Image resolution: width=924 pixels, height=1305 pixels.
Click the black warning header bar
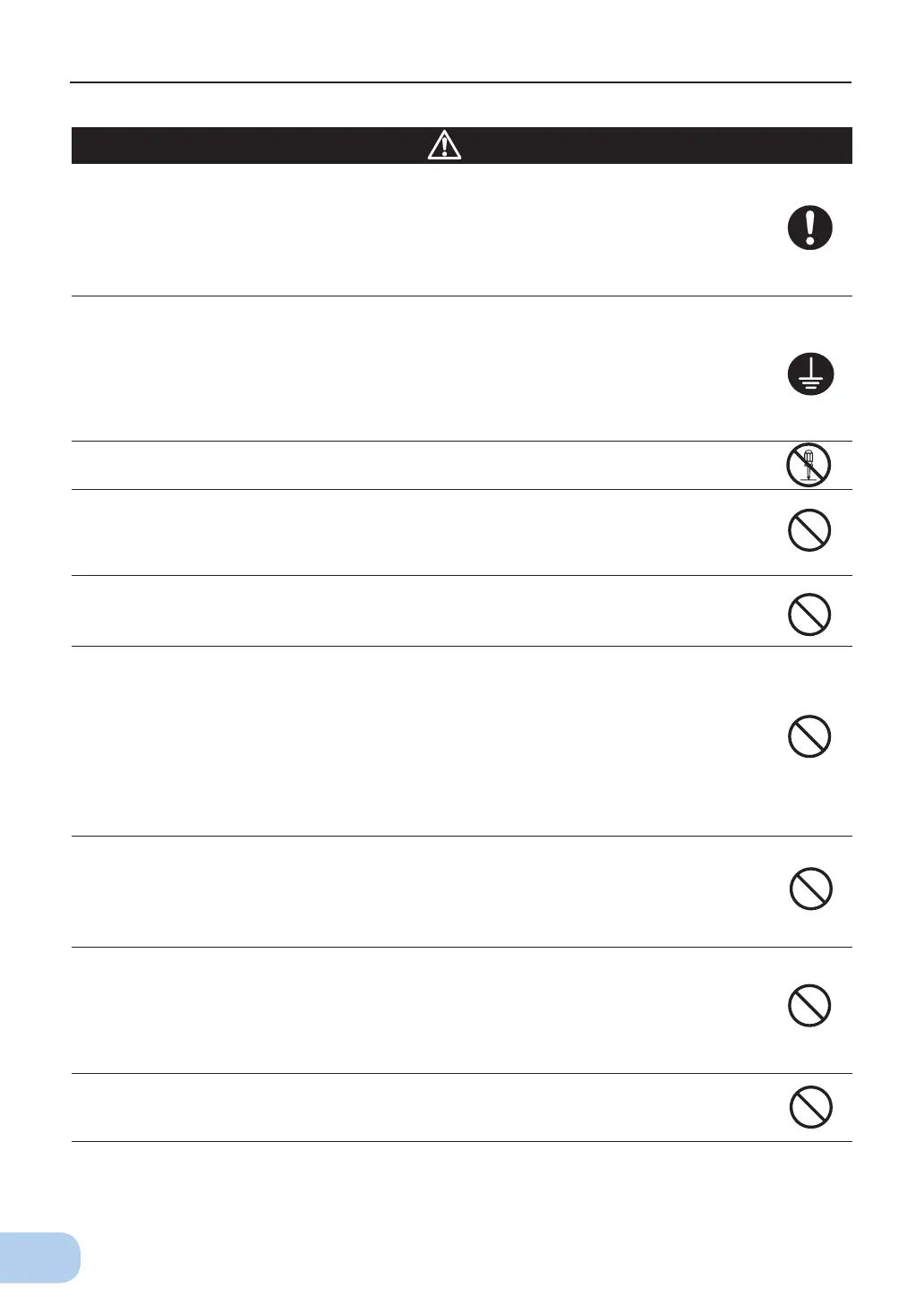pyautogui.click(x=462, y=145)
